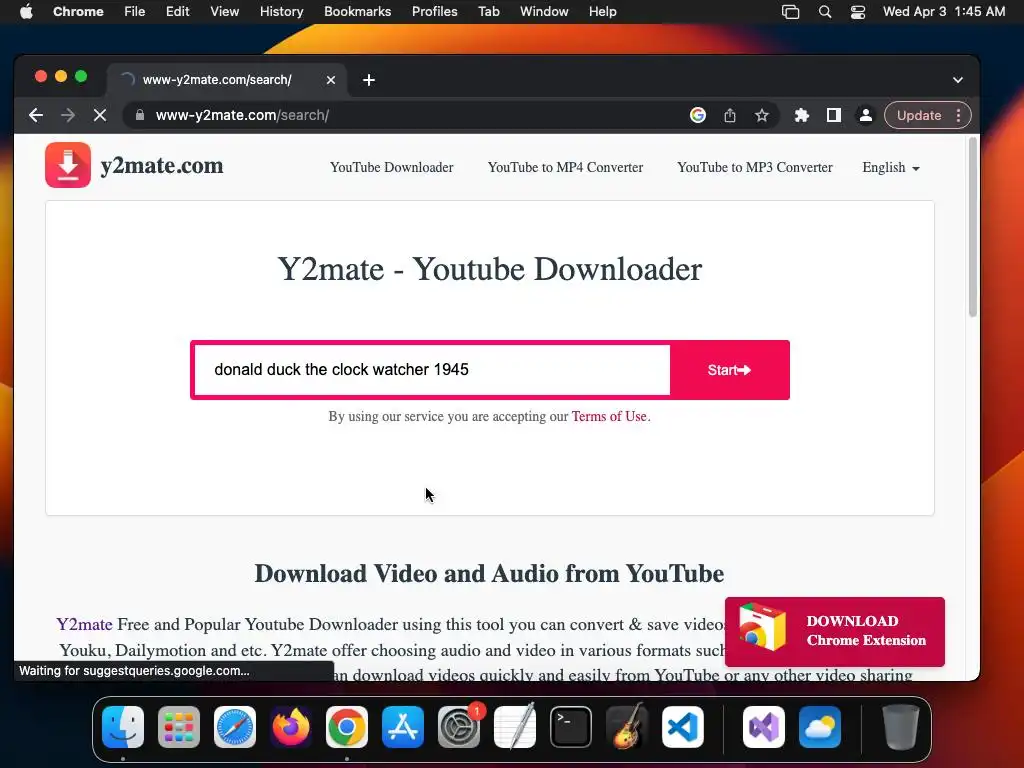
Task: Stop page loading with the X button
Action: 100,116
